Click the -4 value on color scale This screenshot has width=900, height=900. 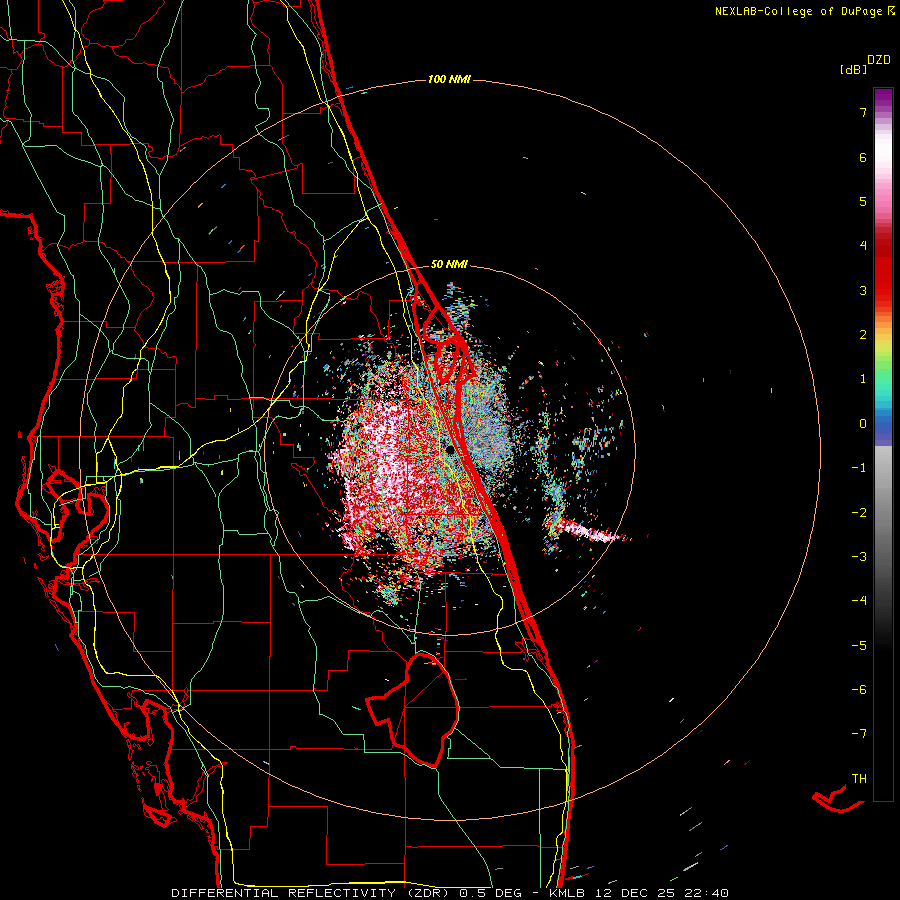coord(859,601)
